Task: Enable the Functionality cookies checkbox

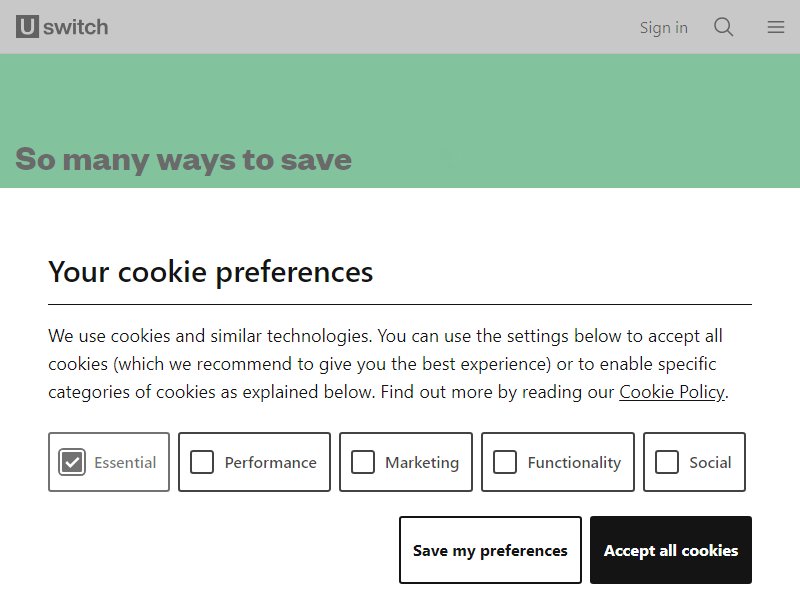Action: point(505,462)
